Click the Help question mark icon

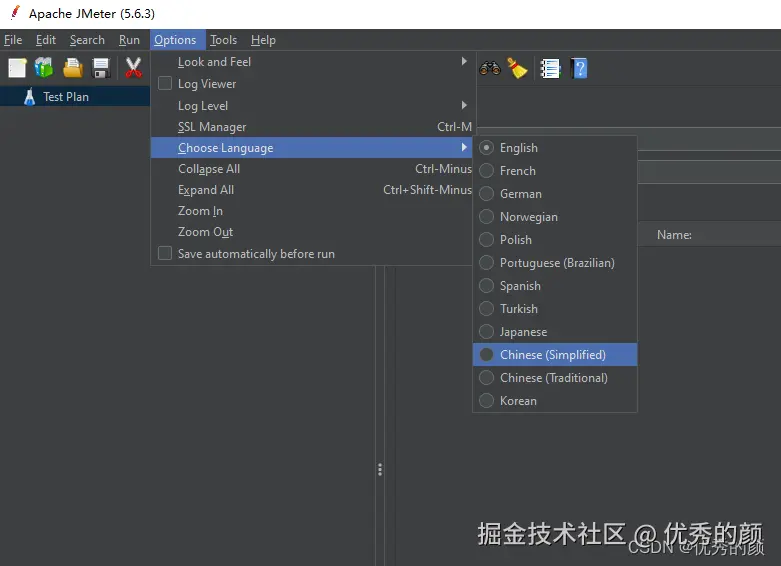(579, 68)
